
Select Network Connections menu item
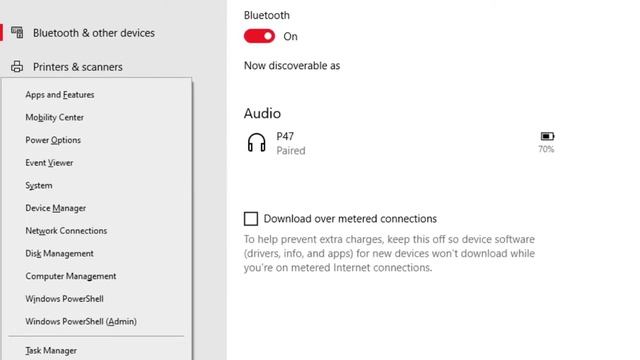coord(66,231)
